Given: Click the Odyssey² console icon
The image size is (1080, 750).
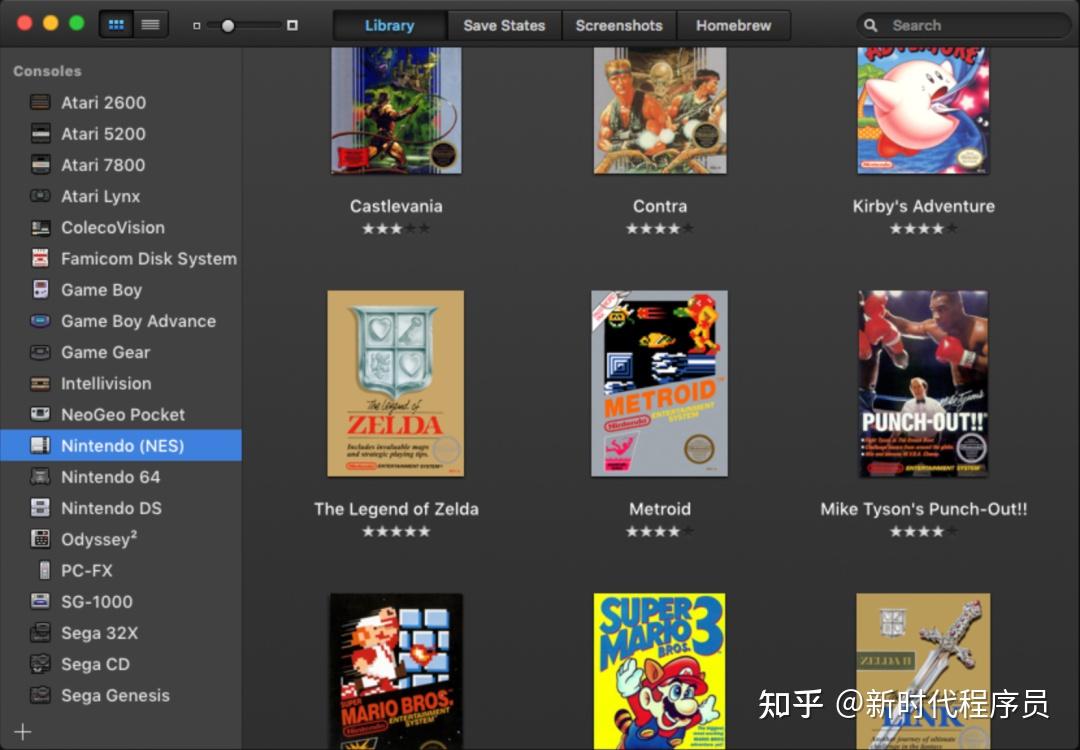Looking at the screenshot, I should point(41,539).
